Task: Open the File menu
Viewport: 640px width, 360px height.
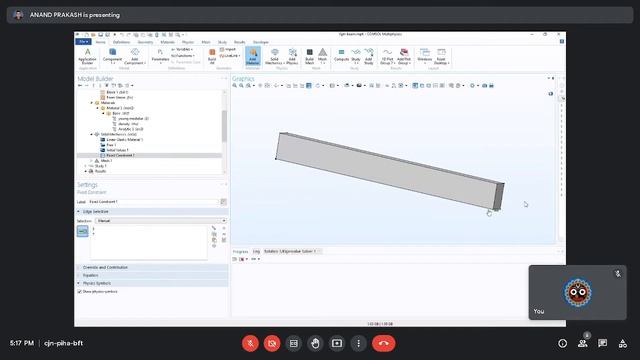Action: (83, 42)
